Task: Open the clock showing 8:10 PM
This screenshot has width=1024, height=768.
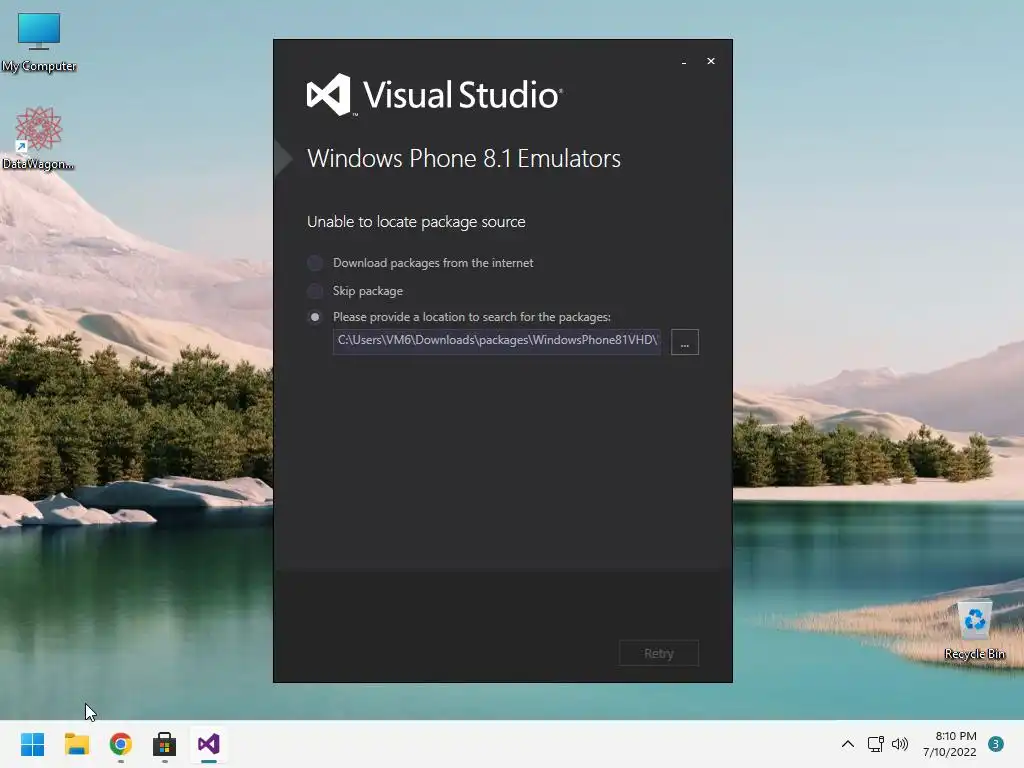Action: pyautogui.click(x=950, y=744)
